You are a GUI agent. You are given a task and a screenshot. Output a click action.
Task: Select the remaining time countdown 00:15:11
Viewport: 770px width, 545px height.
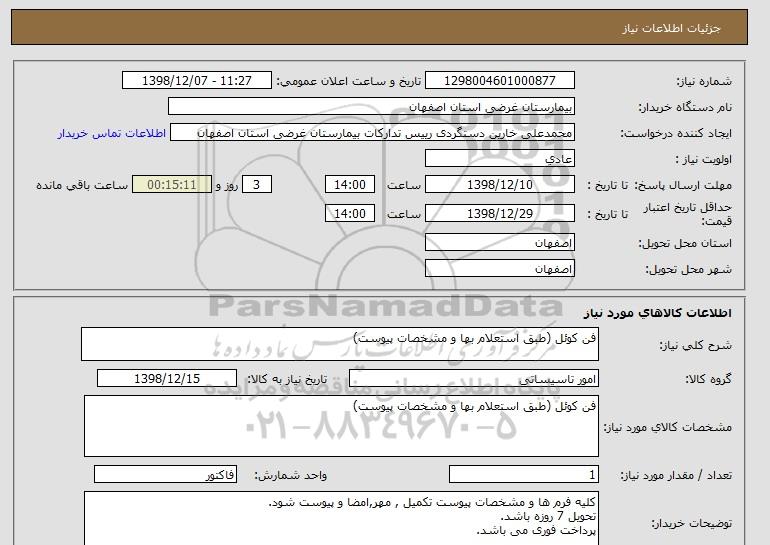click(172, 185)
